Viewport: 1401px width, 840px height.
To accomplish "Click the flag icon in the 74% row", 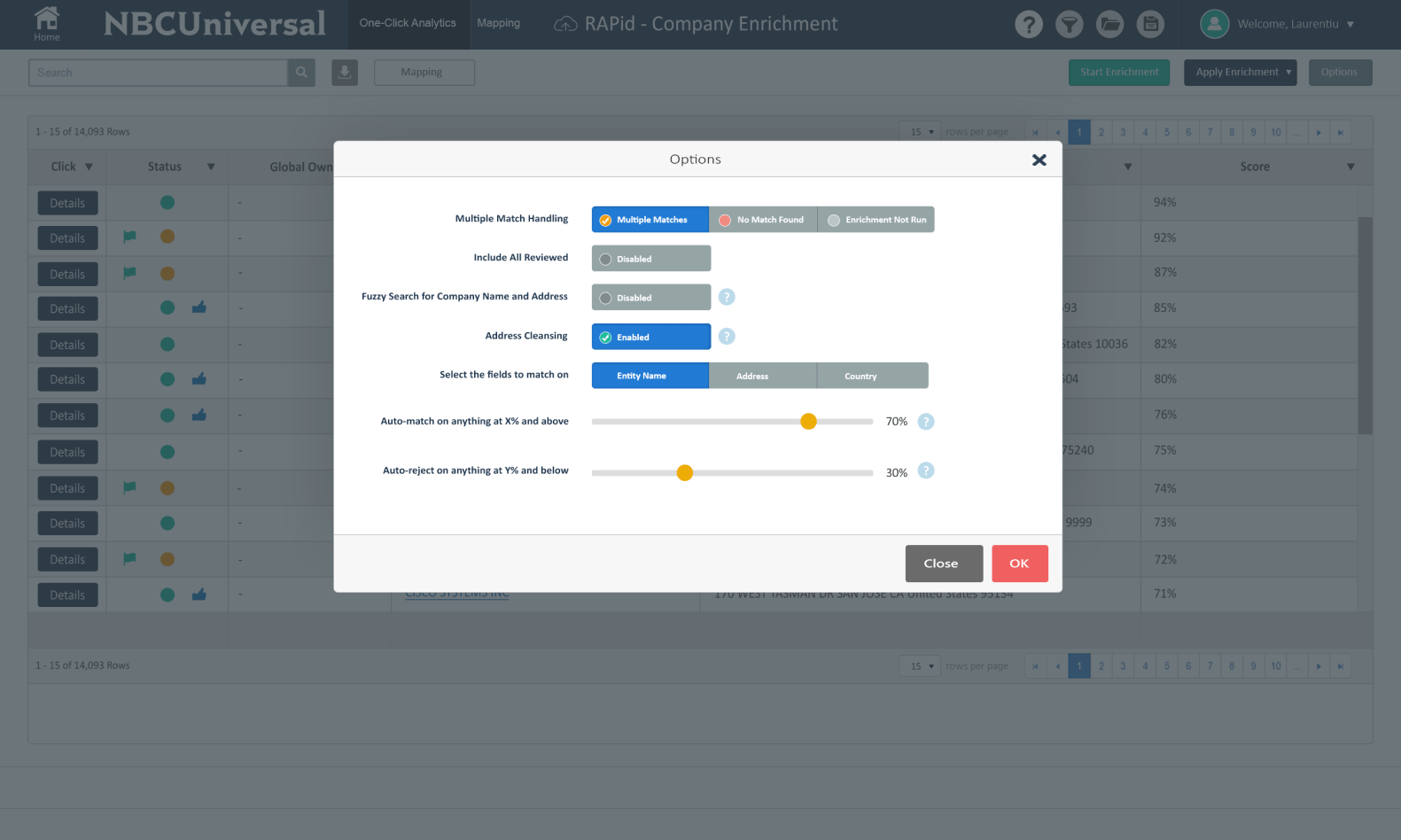I will tap(129, 487).
